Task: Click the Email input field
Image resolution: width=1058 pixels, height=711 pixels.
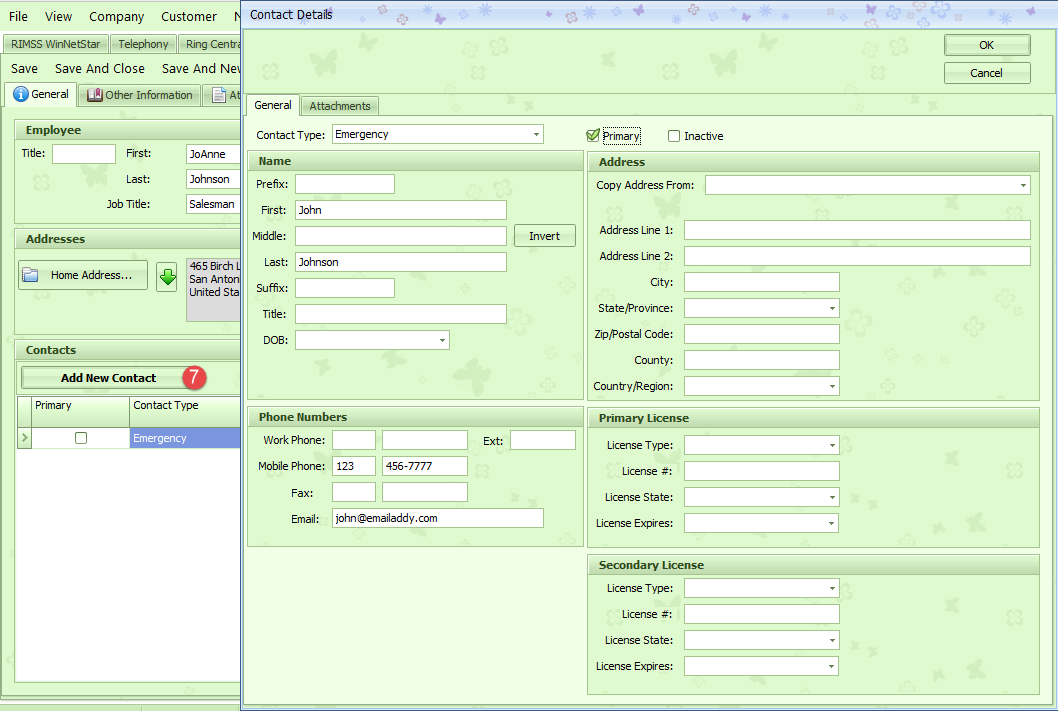Action: pos(437,518)
